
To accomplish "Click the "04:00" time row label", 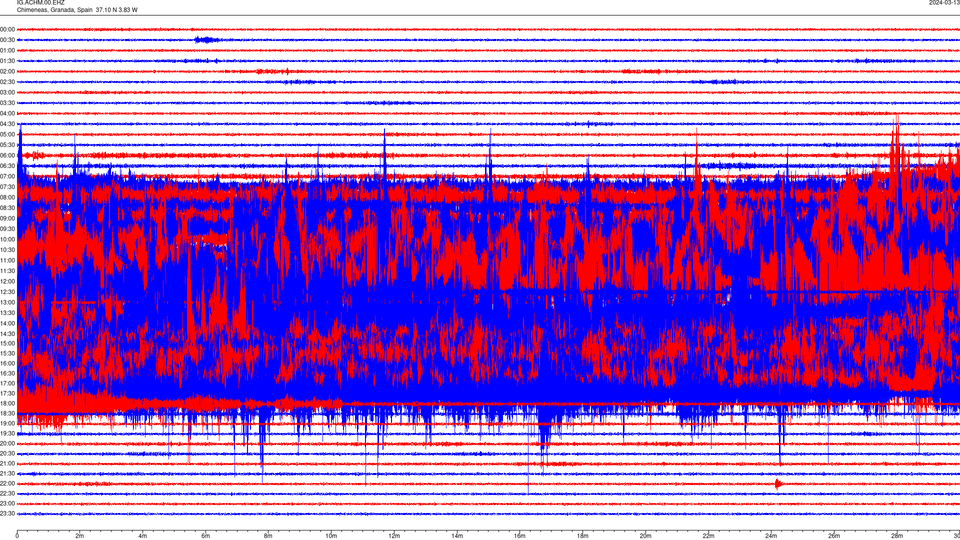I will coord(7,113).
